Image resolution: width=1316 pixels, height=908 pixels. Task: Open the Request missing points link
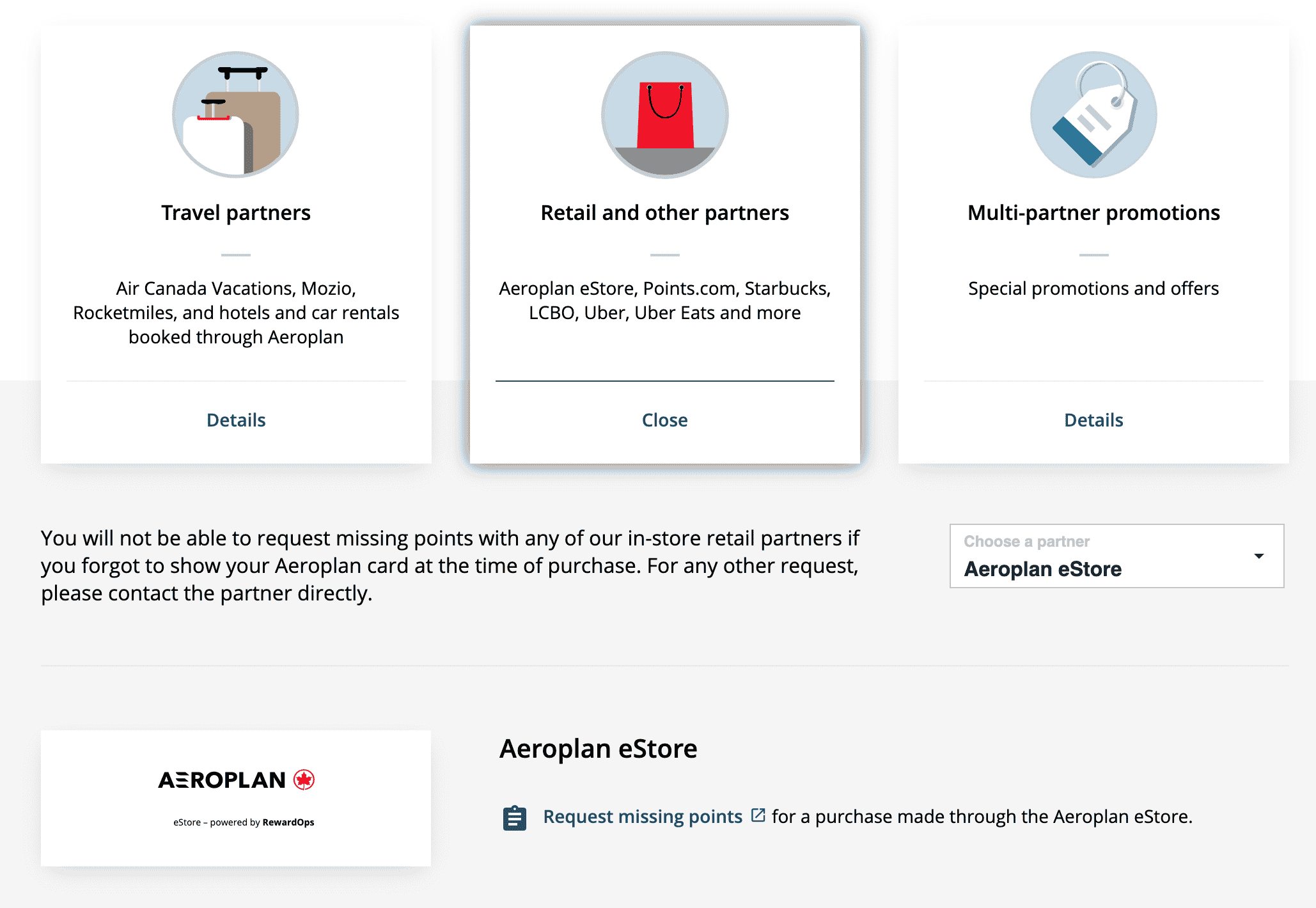click(x=643, y=817)
